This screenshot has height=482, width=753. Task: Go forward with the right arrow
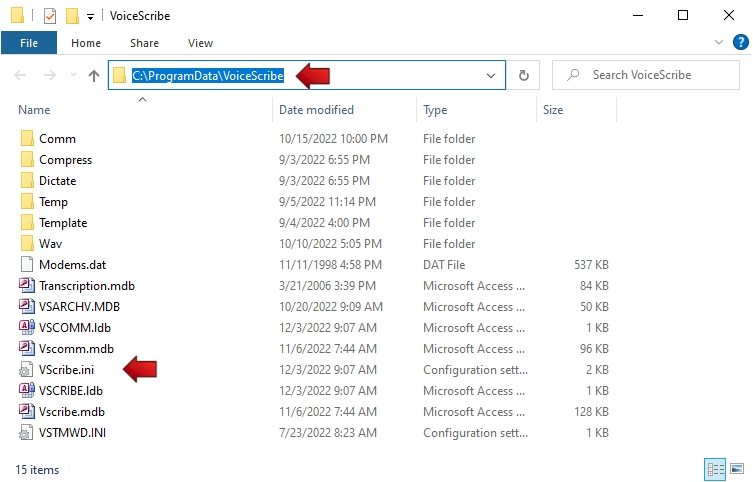tap(49, 75)
